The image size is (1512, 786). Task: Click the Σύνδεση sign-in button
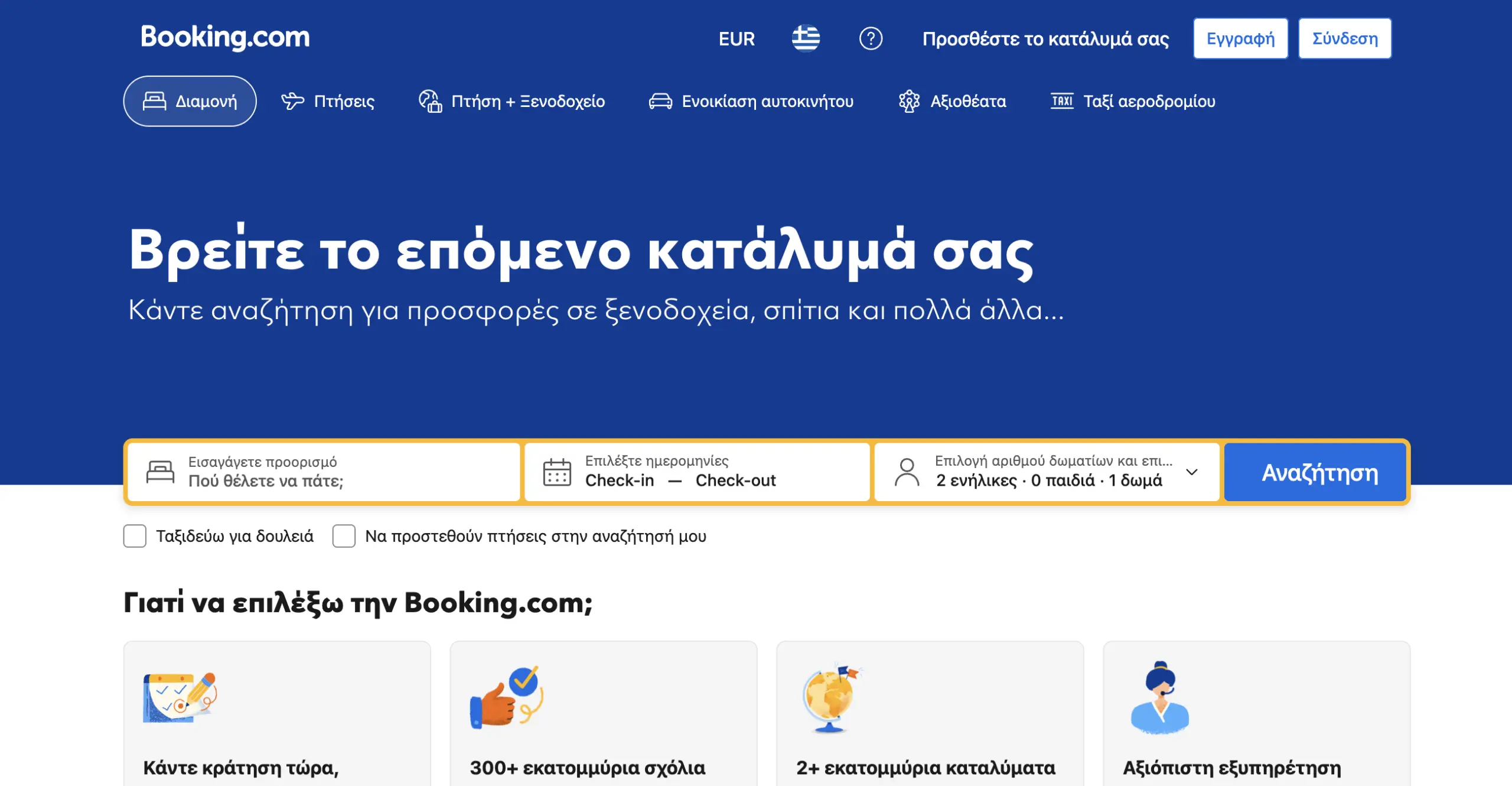[1345, 38]
